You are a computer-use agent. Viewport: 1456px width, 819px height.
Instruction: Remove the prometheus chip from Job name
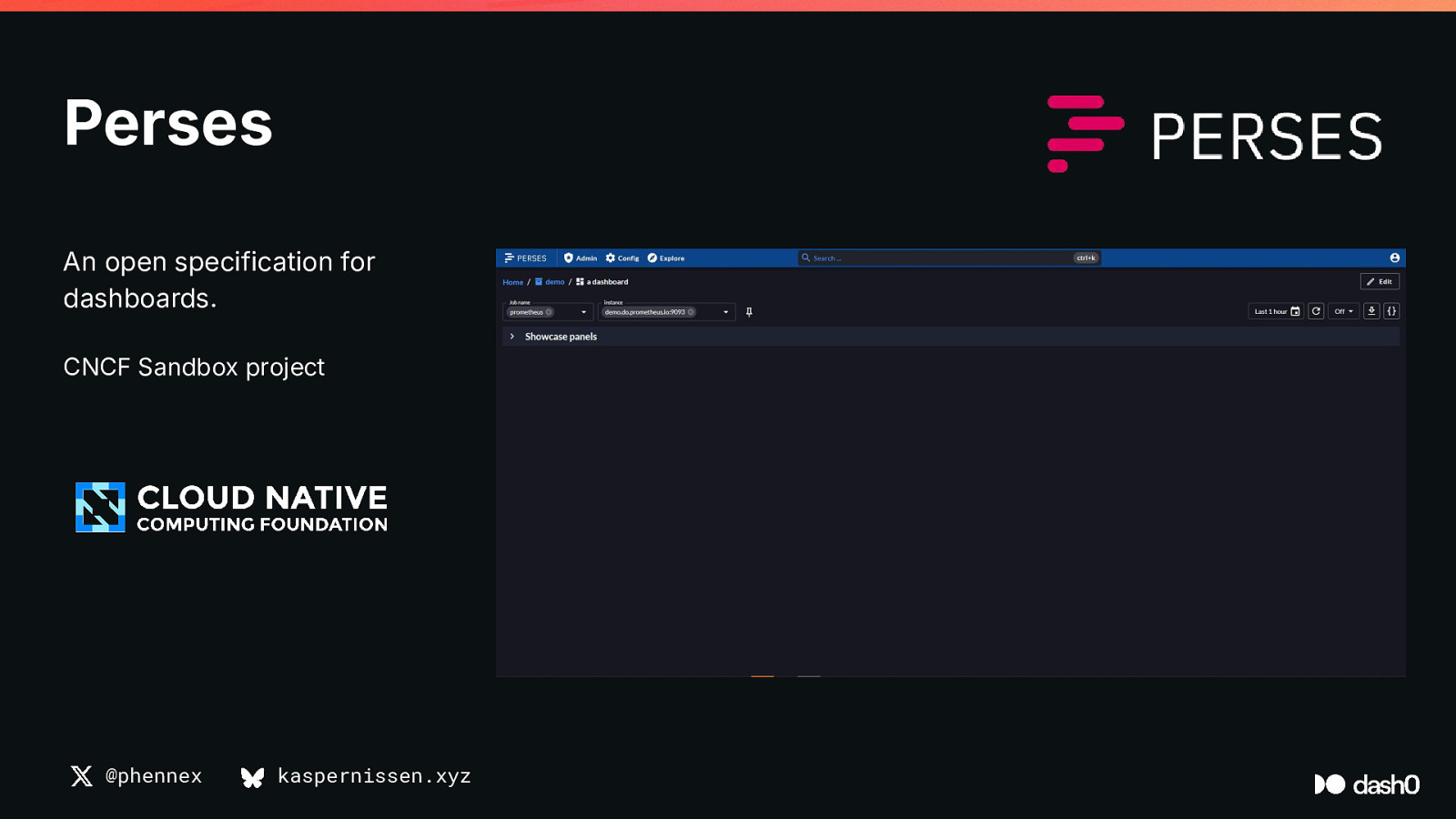point(549,312)
